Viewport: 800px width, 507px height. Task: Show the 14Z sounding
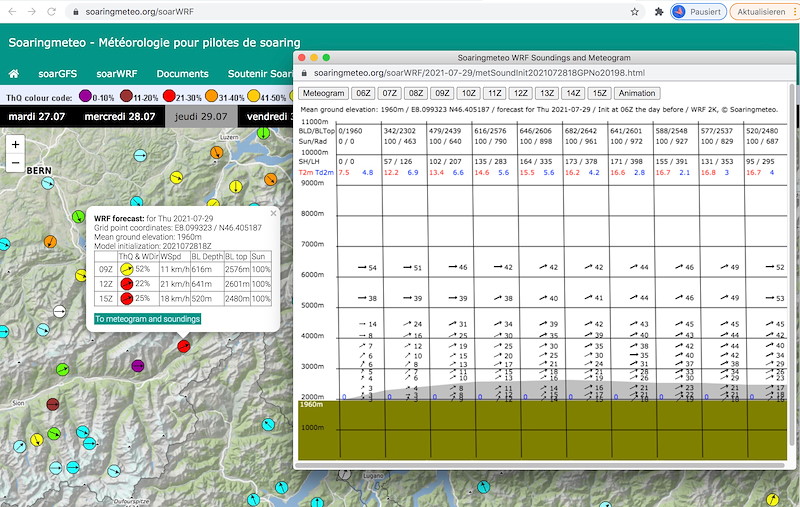point(573,93)
